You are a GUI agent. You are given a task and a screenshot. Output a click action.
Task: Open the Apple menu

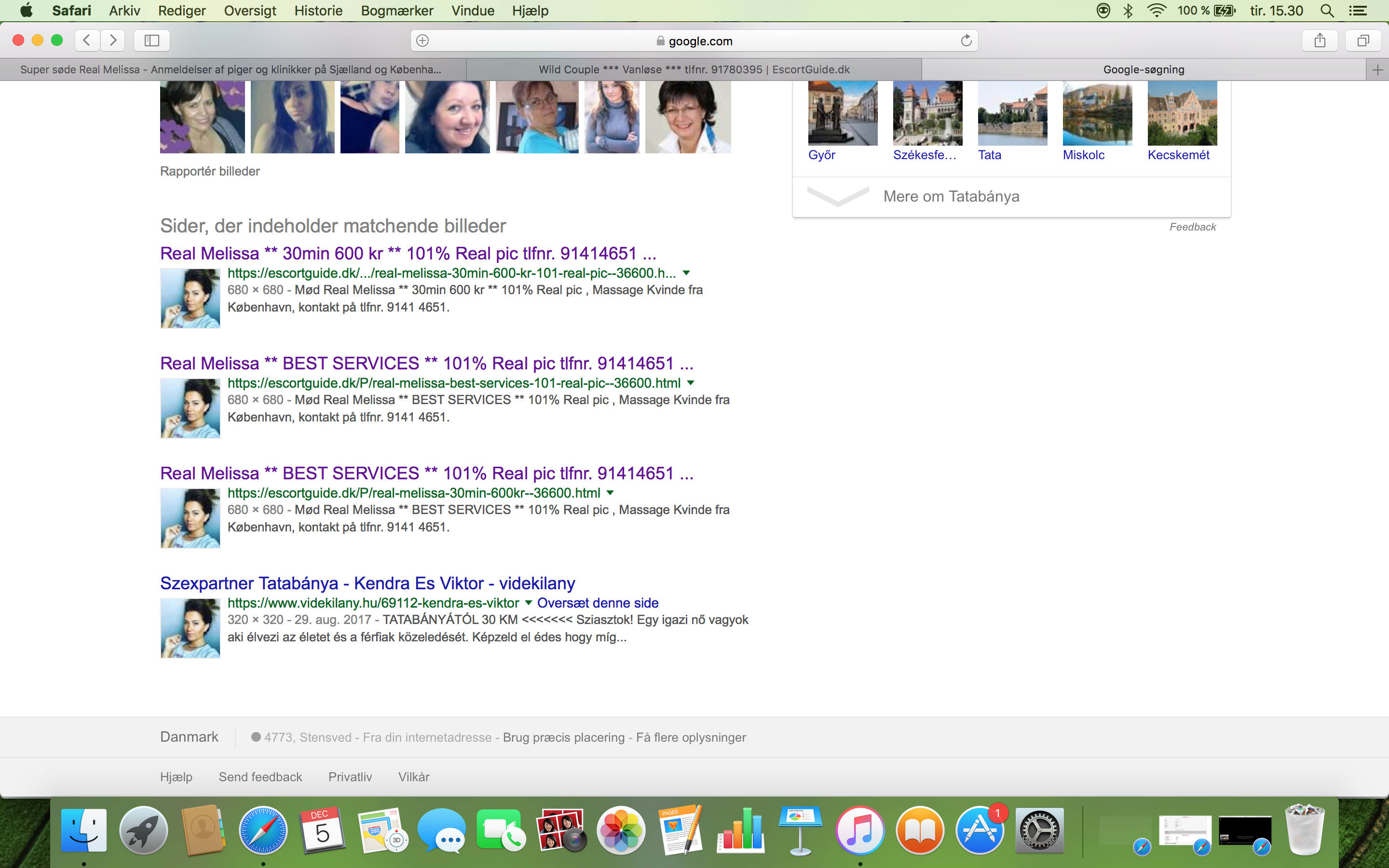27,10
